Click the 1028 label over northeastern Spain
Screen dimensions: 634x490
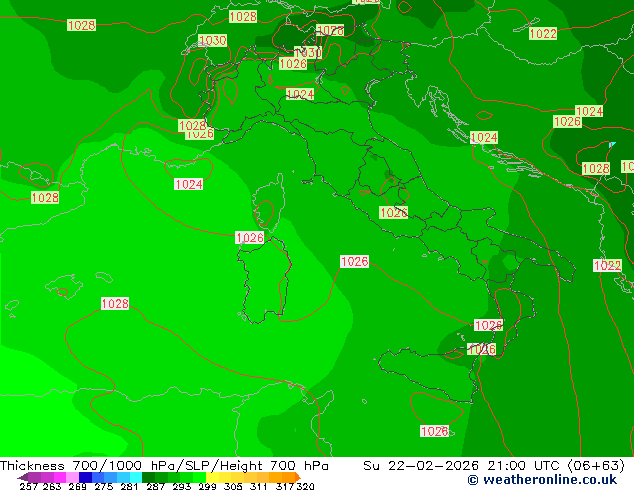45,198
